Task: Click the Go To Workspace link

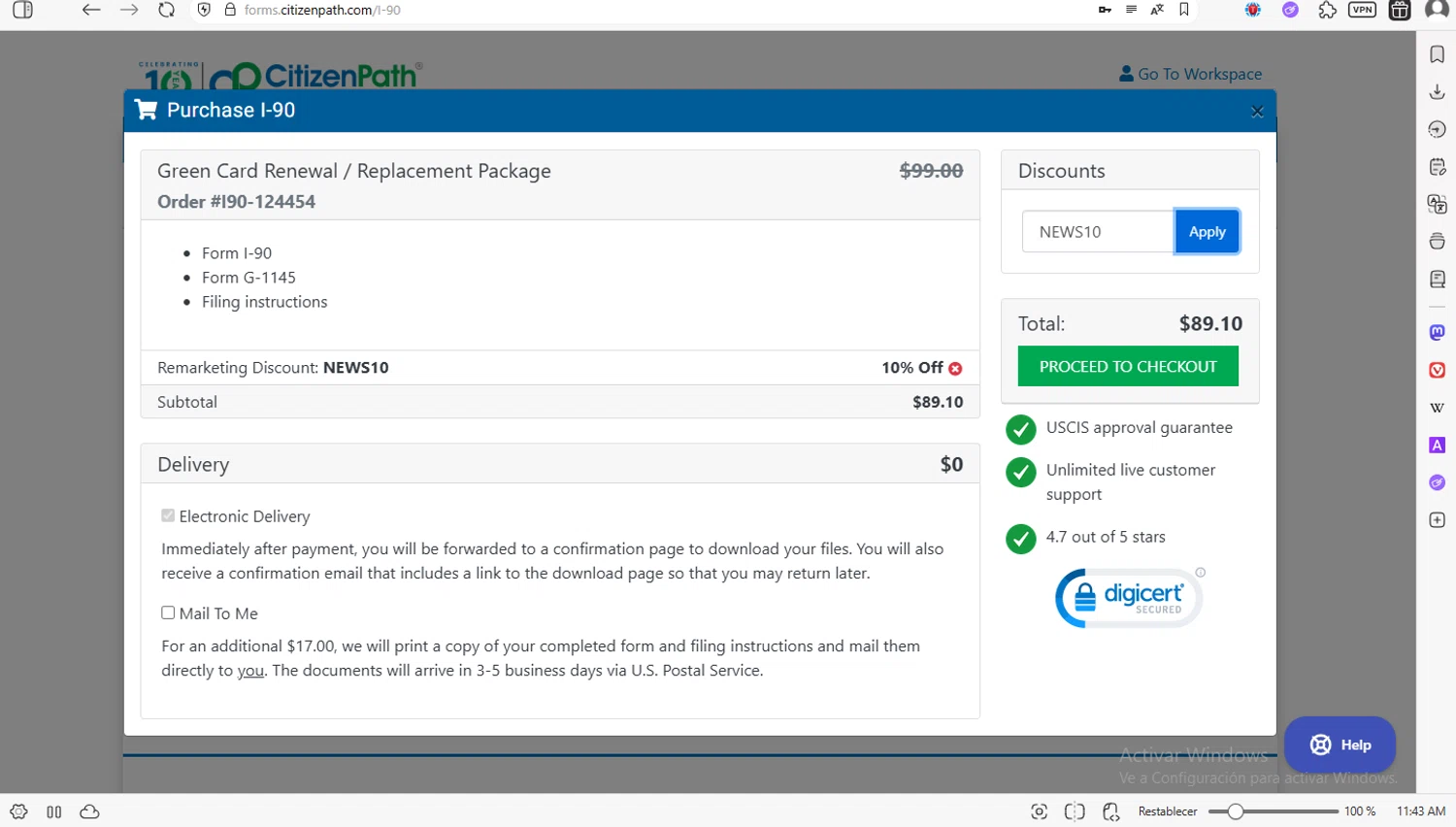Action: point(1191,74)
